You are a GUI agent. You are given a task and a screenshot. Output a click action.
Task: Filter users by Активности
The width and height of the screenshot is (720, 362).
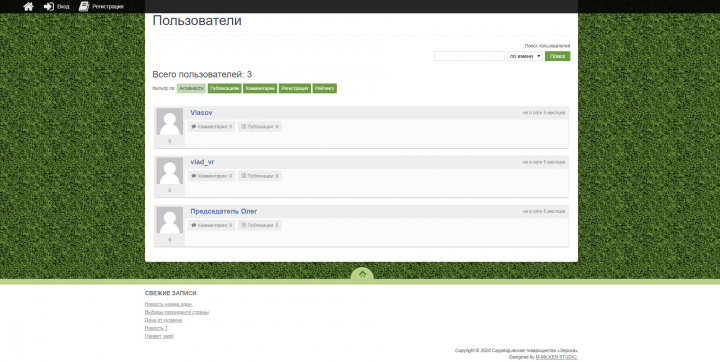coord(191,88)
